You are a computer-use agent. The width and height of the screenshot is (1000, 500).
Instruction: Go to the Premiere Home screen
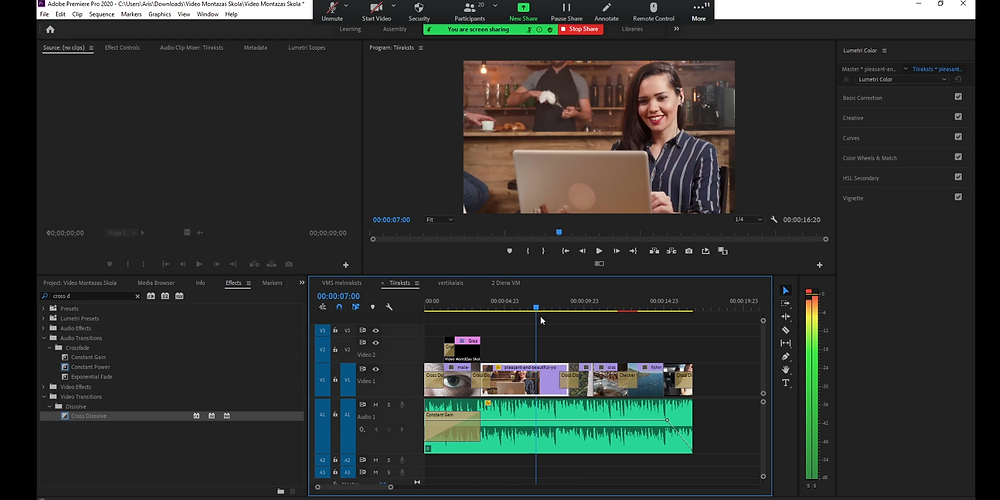[x=50, y=29]
